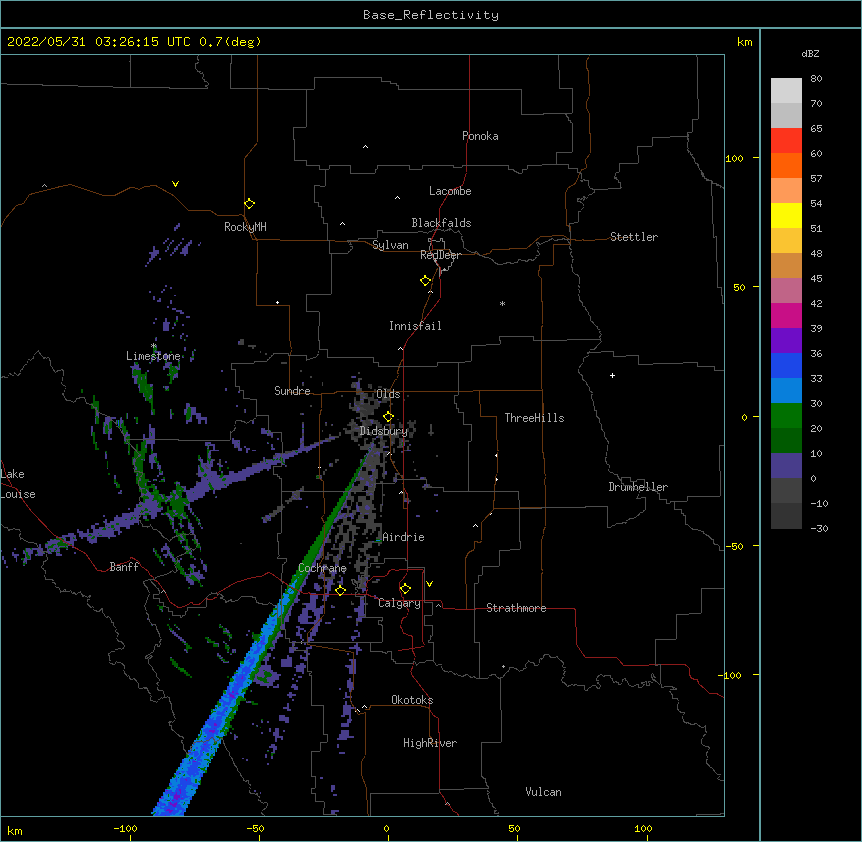Click the Innisfail label
This screenshot has width=862, height=842.
pyautogui.click(x=415, y=326)
